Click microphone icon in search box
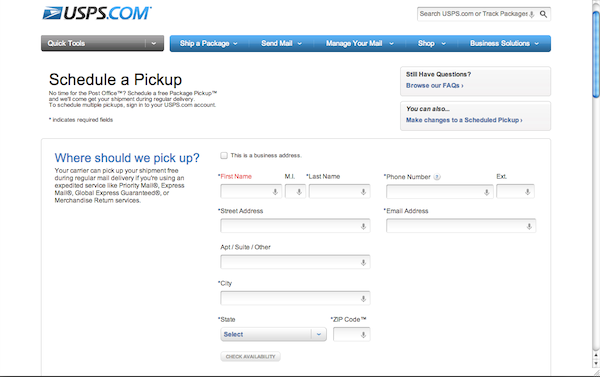The height and width of the screenshot is (377, 600). pos(532,14)
